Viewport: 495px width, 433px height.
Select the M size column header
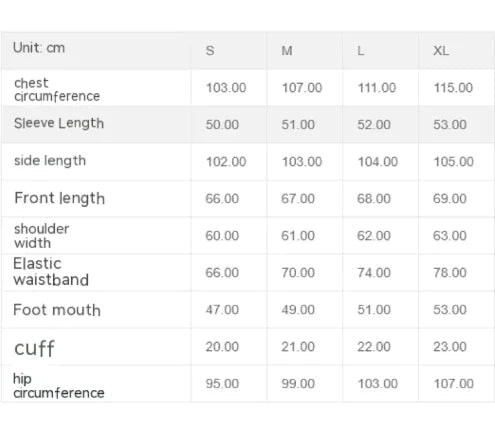[x=287, y=51]
